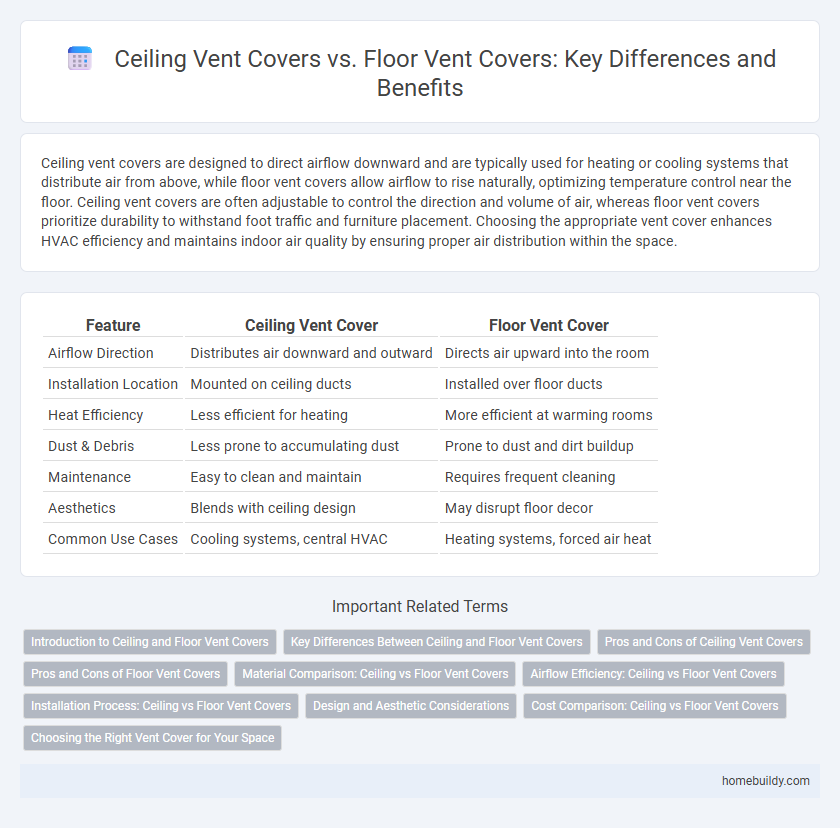Viewport: 840px width, 828px height.
Task: Select Choosing the Right Vent Cover for Your Space
Action: [152, 738]
